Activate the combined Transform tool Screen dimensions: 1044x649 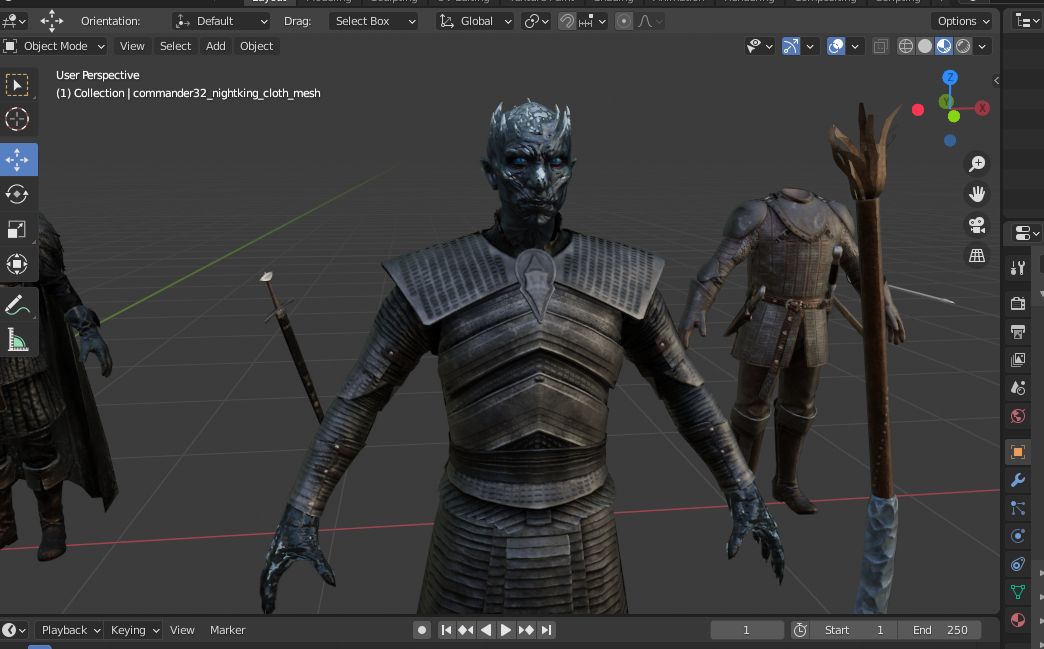click(17, 264)
